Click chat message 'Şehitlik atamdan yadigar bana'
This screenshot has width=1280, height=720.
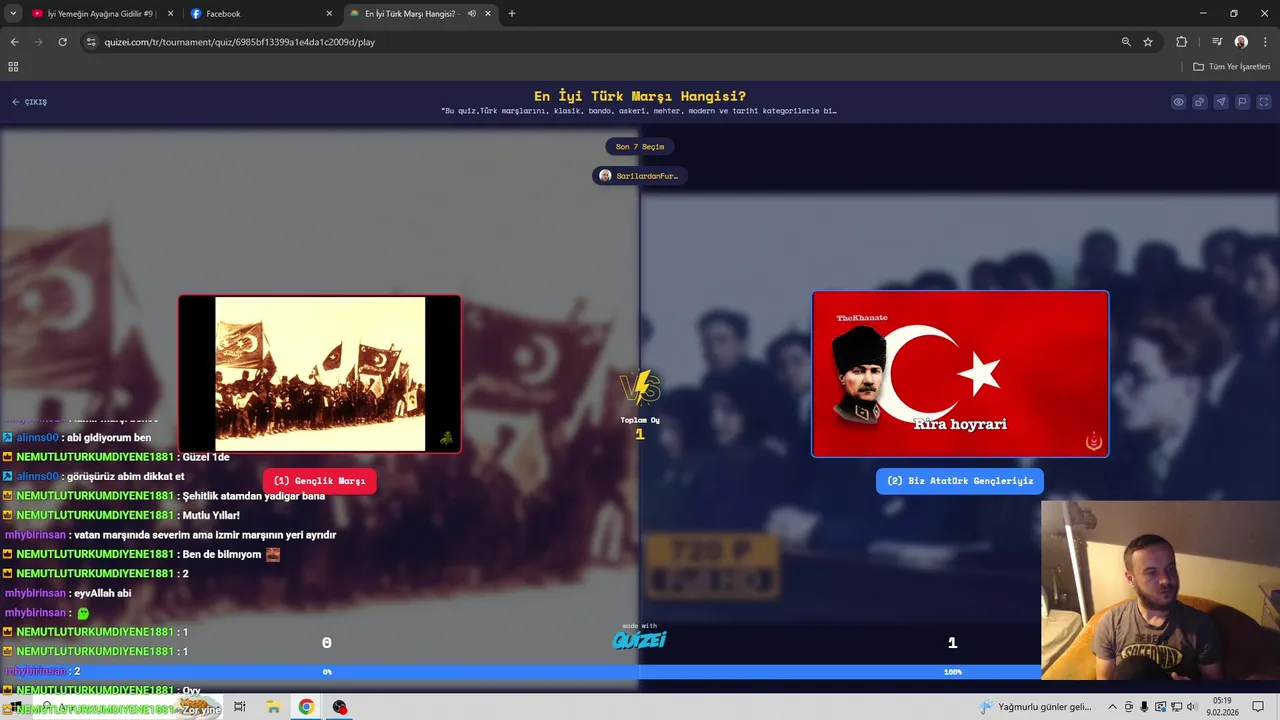[x=254, y=496]
